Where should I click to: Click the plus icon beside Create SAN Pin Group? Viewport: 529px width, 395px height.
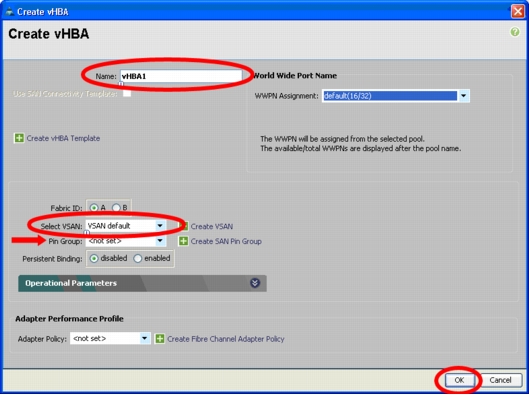[x=183, y=241]
